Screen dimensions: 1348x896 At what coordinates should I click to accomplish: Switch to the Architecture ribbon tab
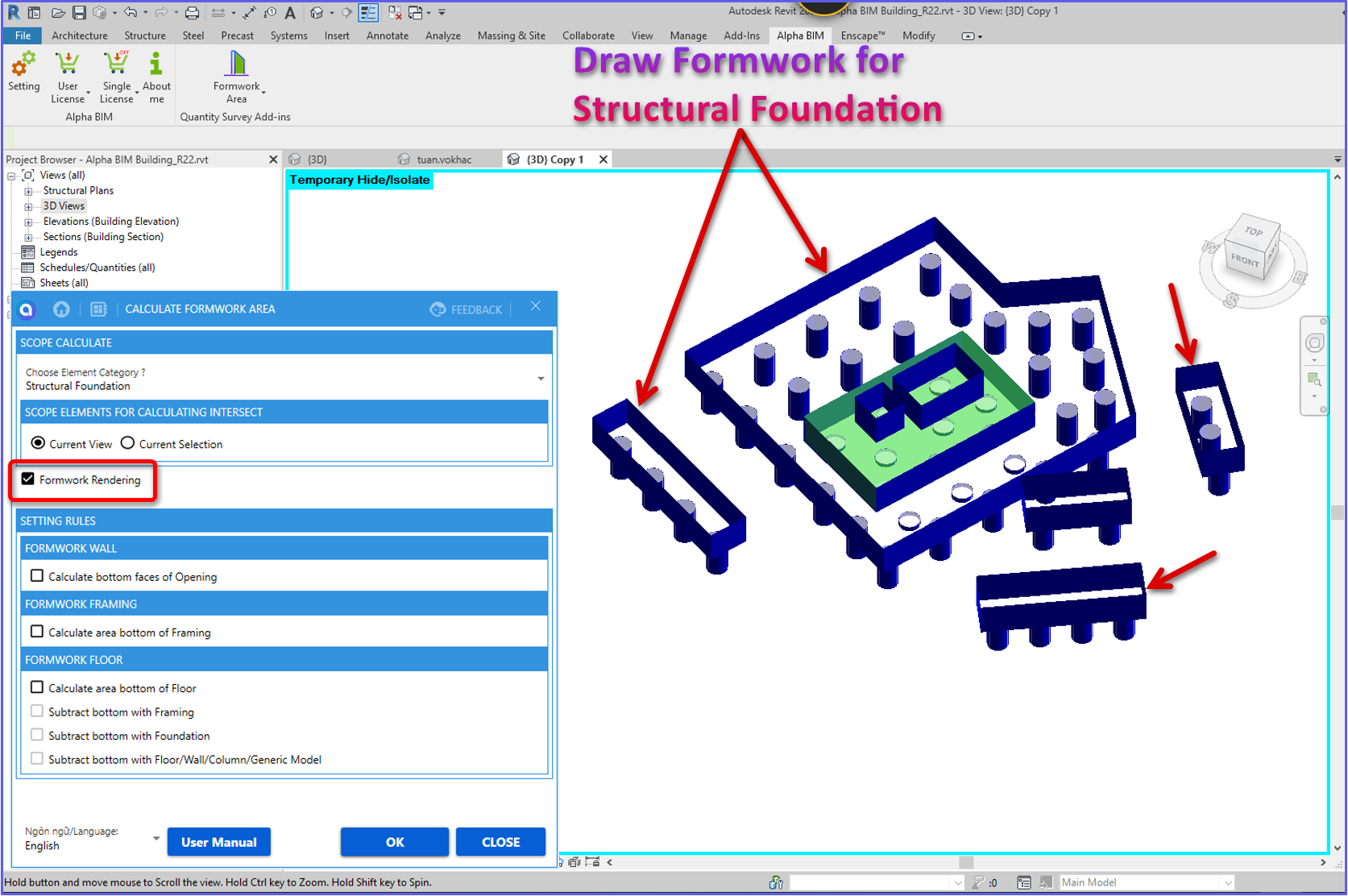click(80, 35)
